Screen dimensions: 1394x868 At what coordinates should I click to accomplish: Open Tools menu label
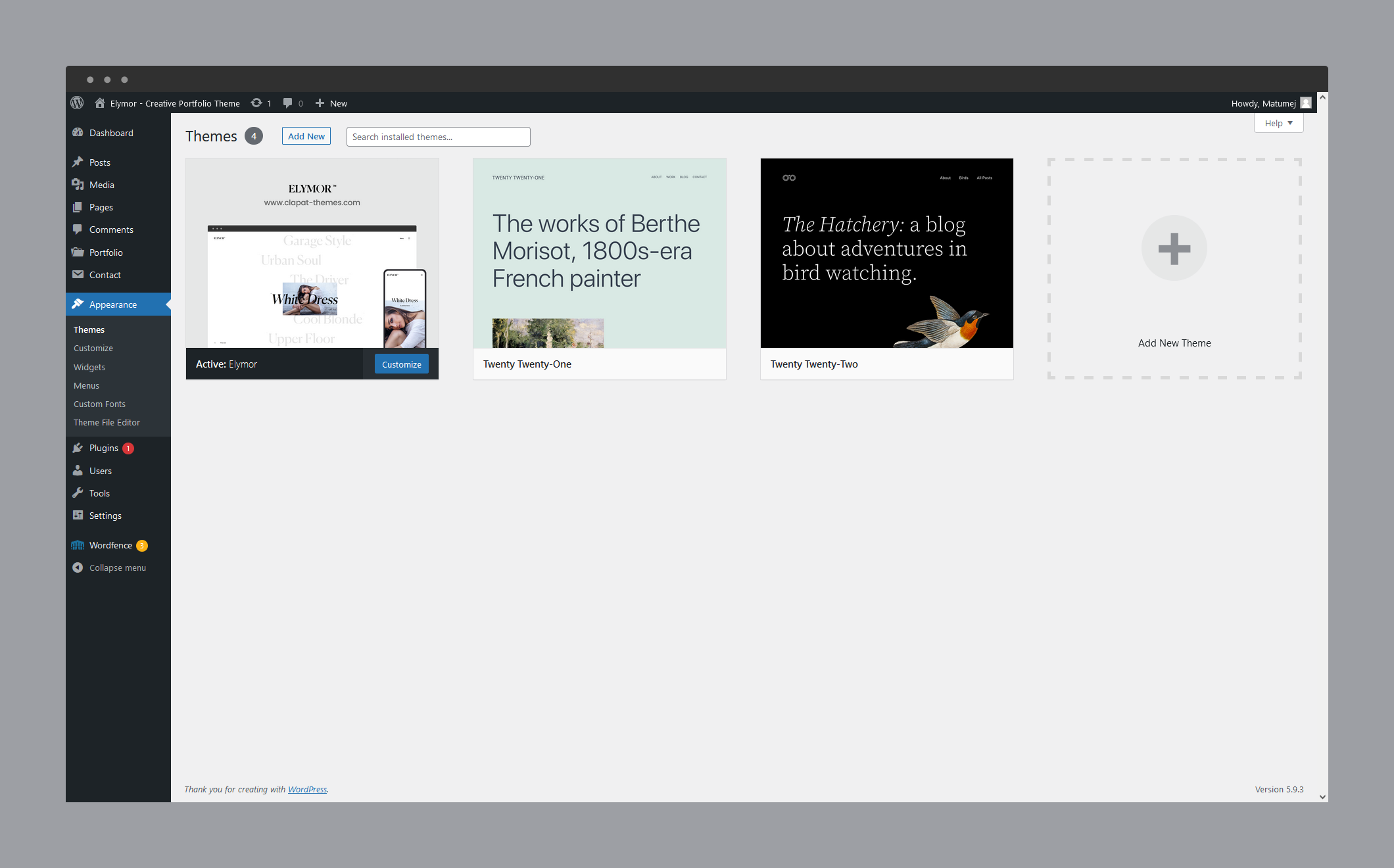click(99, 493)
